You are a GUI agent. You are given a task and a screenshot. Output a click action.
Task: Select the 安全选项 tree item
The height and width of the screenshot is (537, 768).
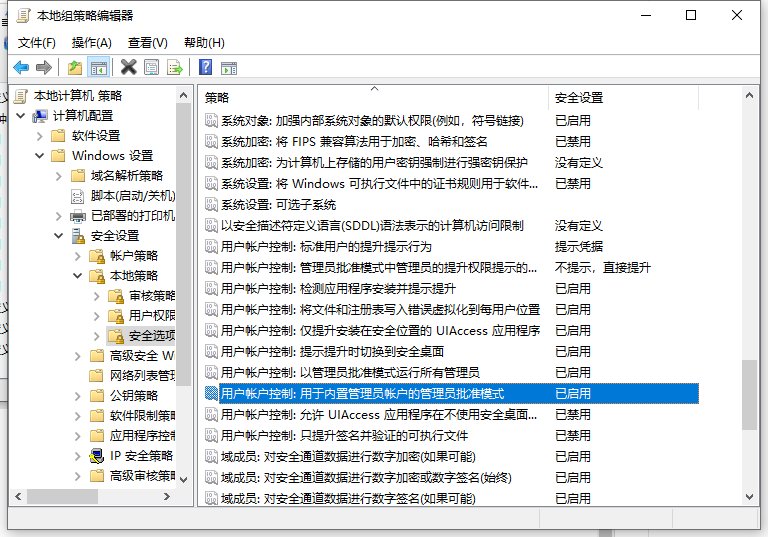(x=151, y=336)
